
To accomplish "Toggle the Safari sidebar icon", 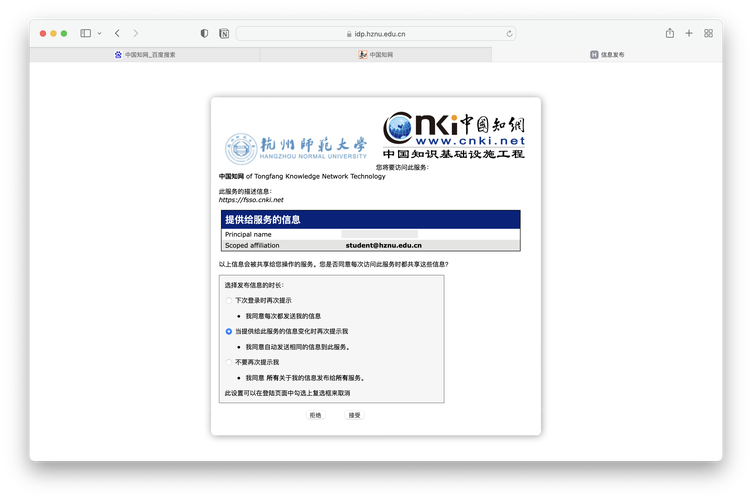I will [x=85, y=33].
